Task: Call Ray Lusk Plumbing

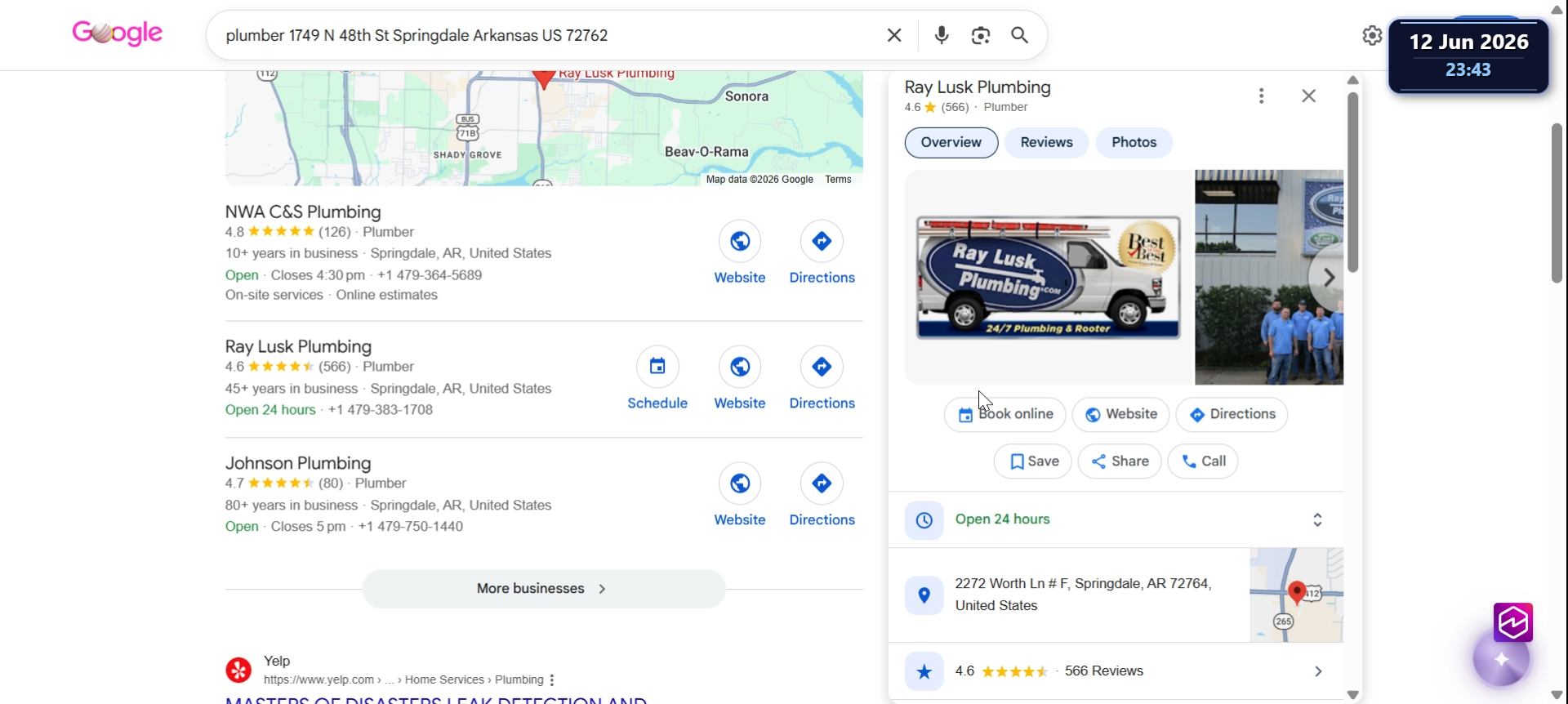Action: pyautogui.click(x=1203, y=461)
